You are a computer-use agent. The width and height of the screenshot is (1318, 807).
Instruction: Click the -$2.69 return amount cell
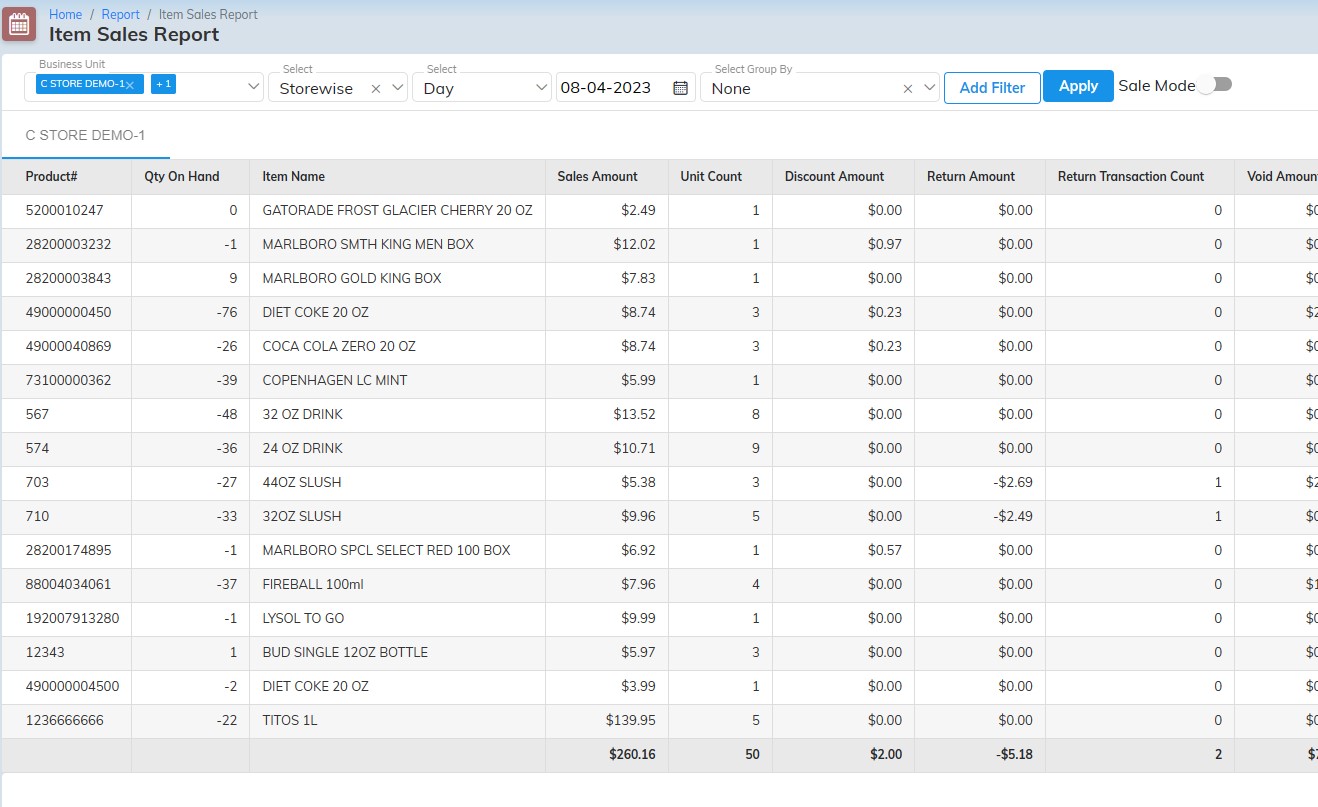[x=1013, y=483]
